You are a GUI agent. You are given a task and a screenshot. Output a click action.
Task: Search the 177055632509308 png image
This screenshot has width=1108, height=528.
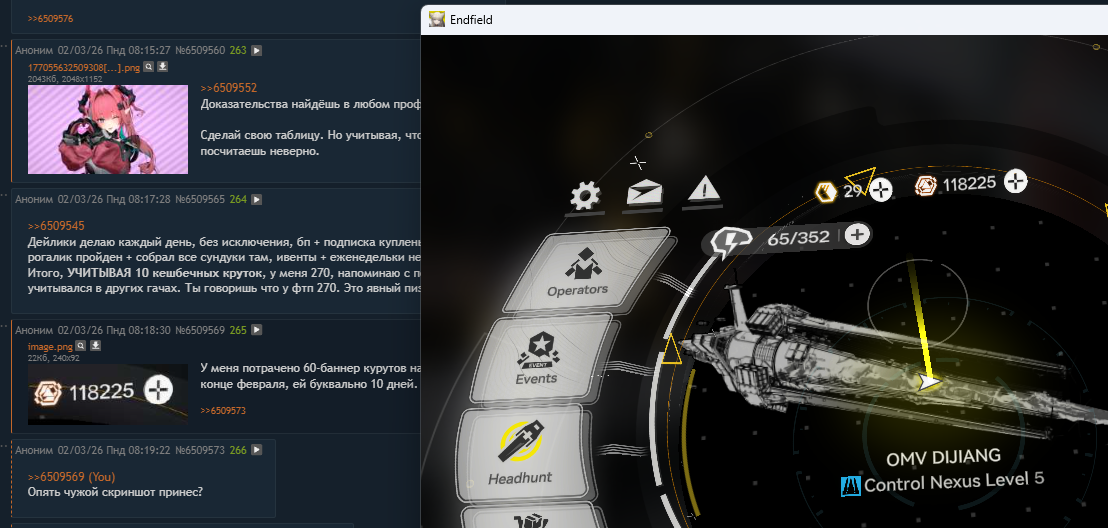149,66
